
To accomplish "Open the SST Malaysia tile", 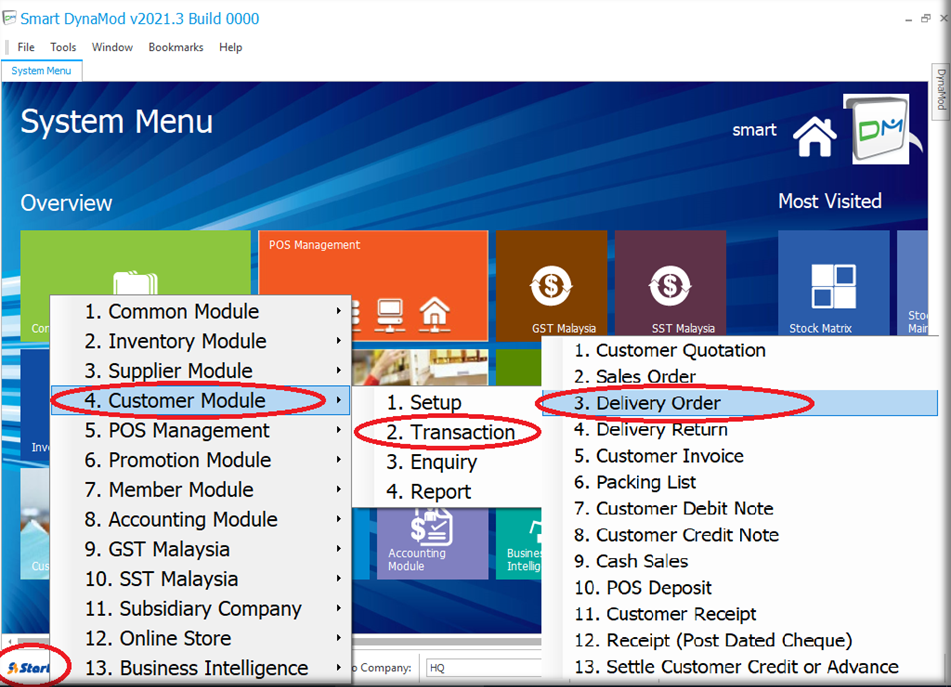I will point(669,286).
